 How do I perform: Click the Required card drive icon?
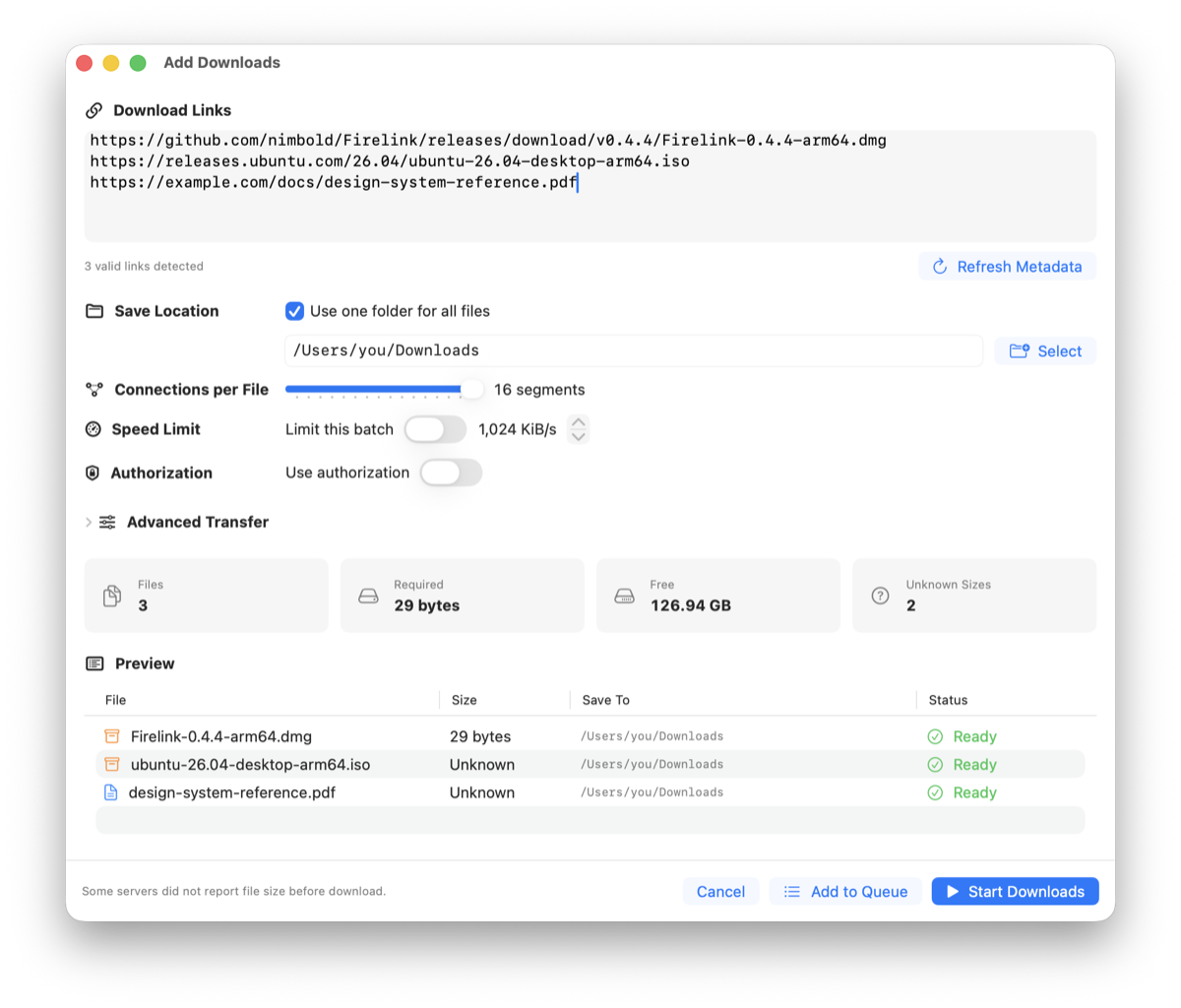(x=368, y=596)
